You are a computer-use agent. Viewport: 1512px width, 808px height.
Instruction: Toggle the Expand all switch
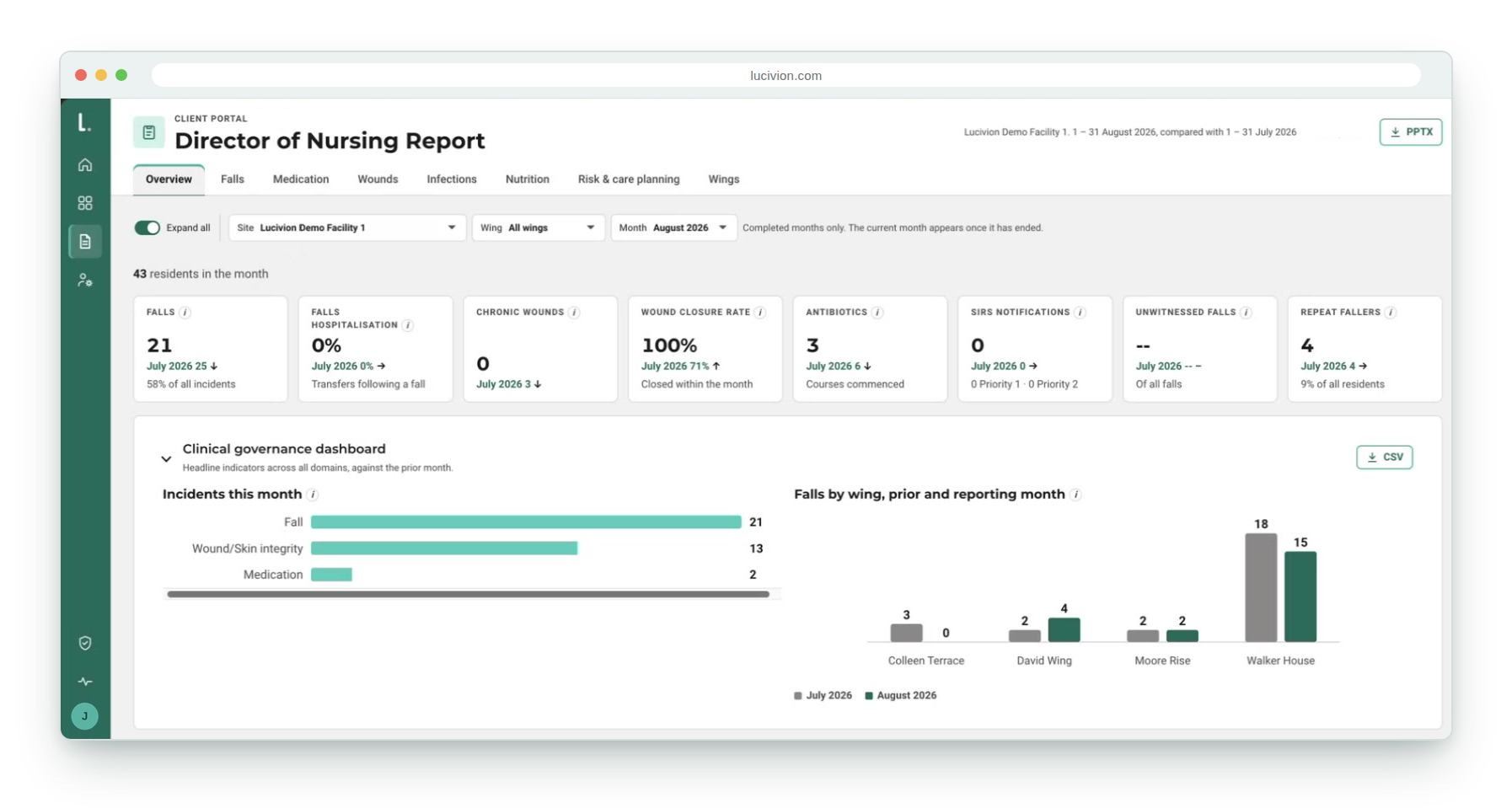tap(147, 227)
